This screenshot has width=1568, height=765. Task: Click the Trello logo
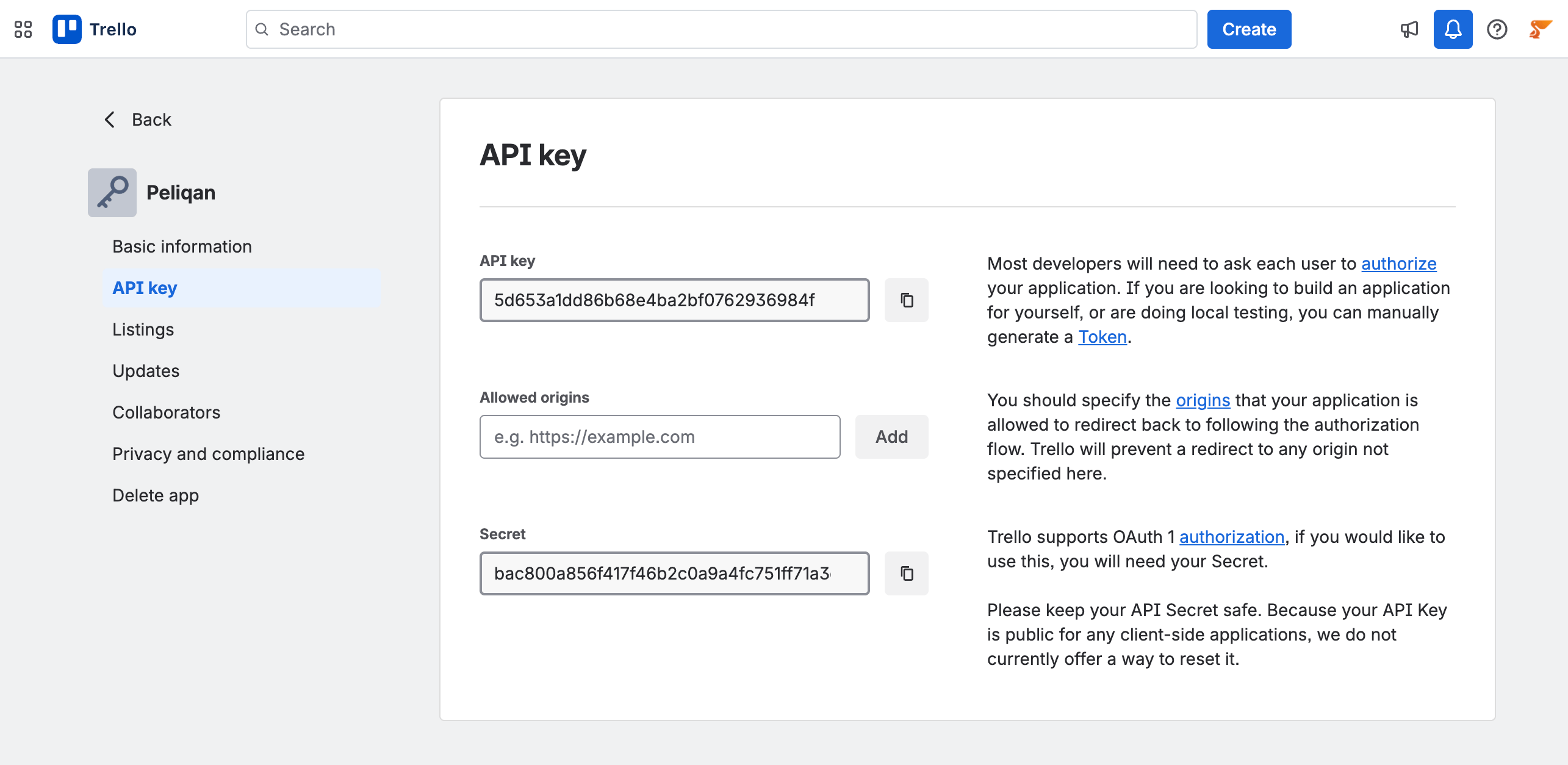95,29
